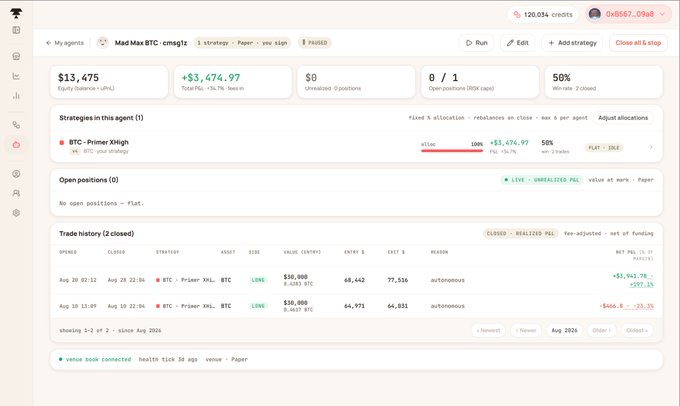Open the profile circle sidebar icon
This screenshot has height=406, width=680.
pos(16,174)
